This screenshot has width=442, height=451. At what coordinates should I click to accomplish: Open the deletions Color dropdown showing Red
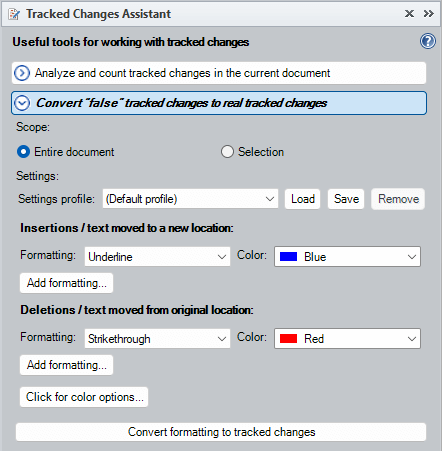pyautogui.click(x=347, y=339)
